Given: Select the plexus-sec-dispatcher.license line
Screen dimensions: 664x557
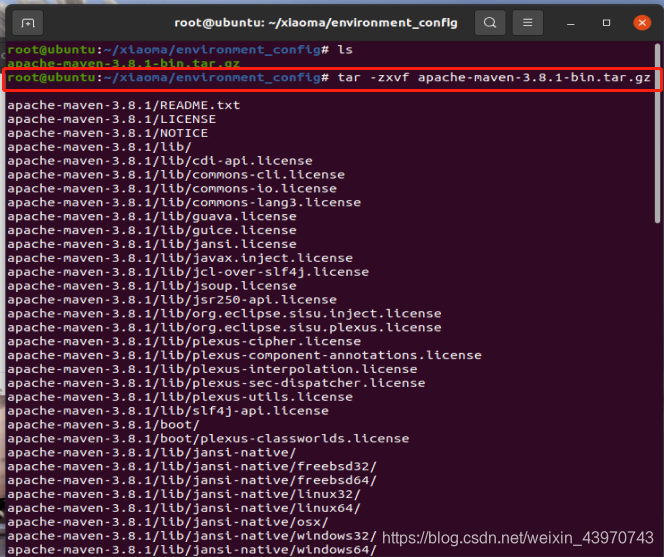Looking at the screenshot, I should click(x=216, y=383).
